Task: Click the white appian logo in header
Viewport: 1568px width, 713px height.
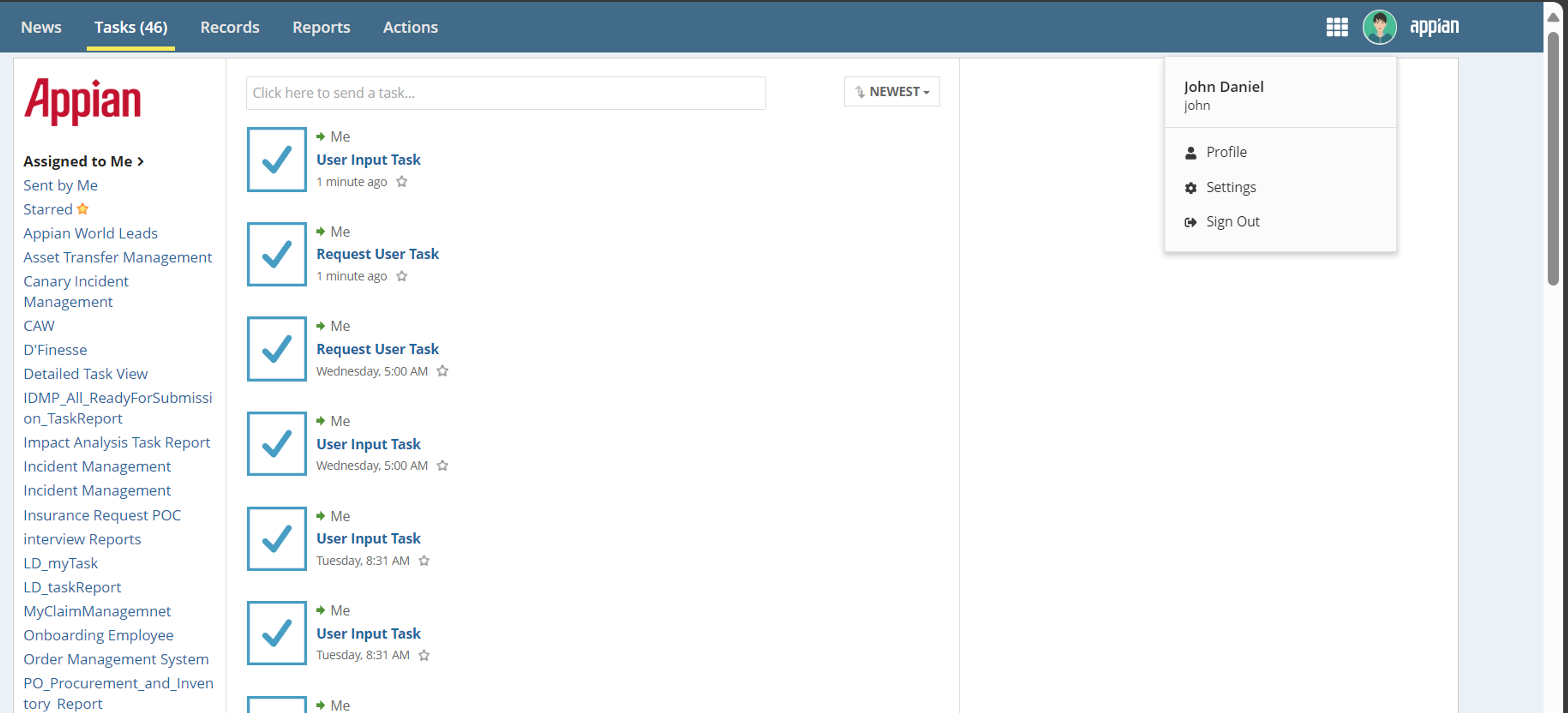Action: coord(1434,27)
